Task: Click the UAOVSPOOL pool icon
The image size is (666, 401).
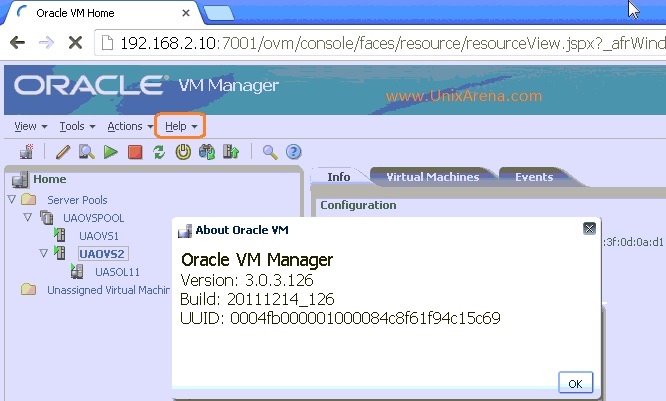Action: pos(46,217)
